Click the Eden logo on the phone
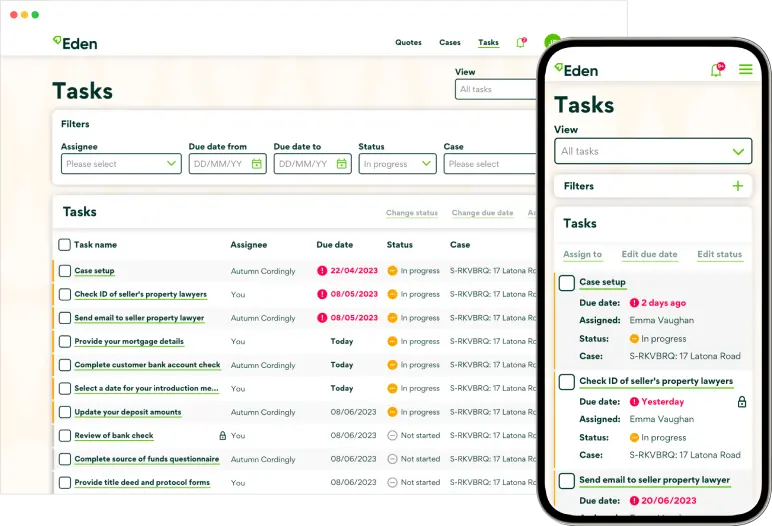The image size is (772, 526). 576,70
